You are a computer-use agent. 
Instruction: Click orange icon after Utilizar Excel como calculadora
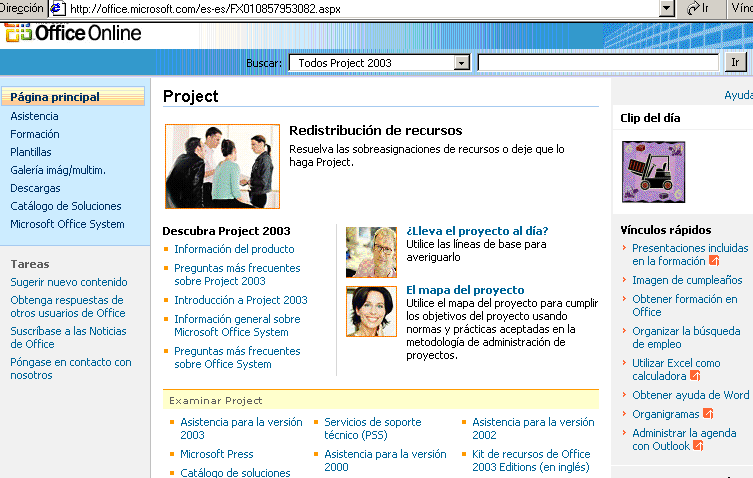pos(695,376)
